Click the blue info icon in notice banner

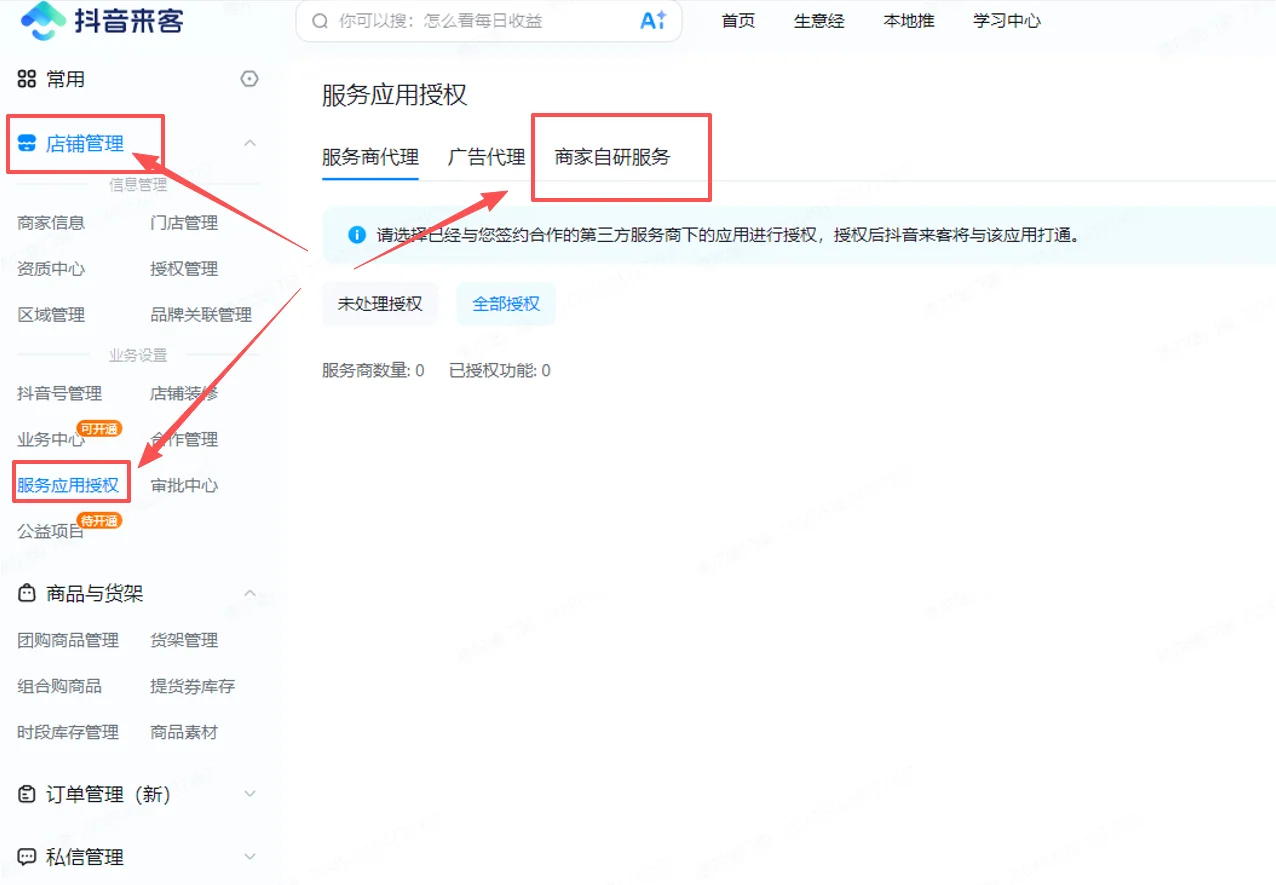pyautogui.click(x=356, y=236)
